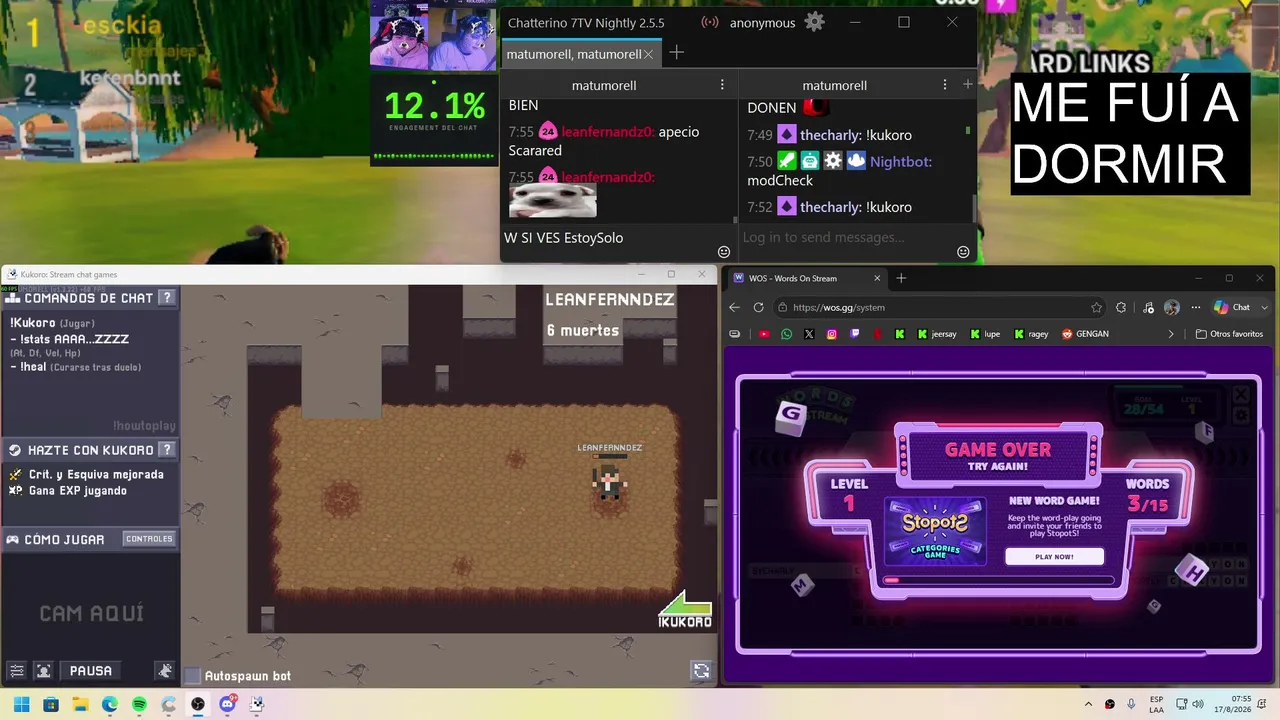
Task: Open the jeersay bookmark
Action: pyautogui.click(x=937, y=334)
